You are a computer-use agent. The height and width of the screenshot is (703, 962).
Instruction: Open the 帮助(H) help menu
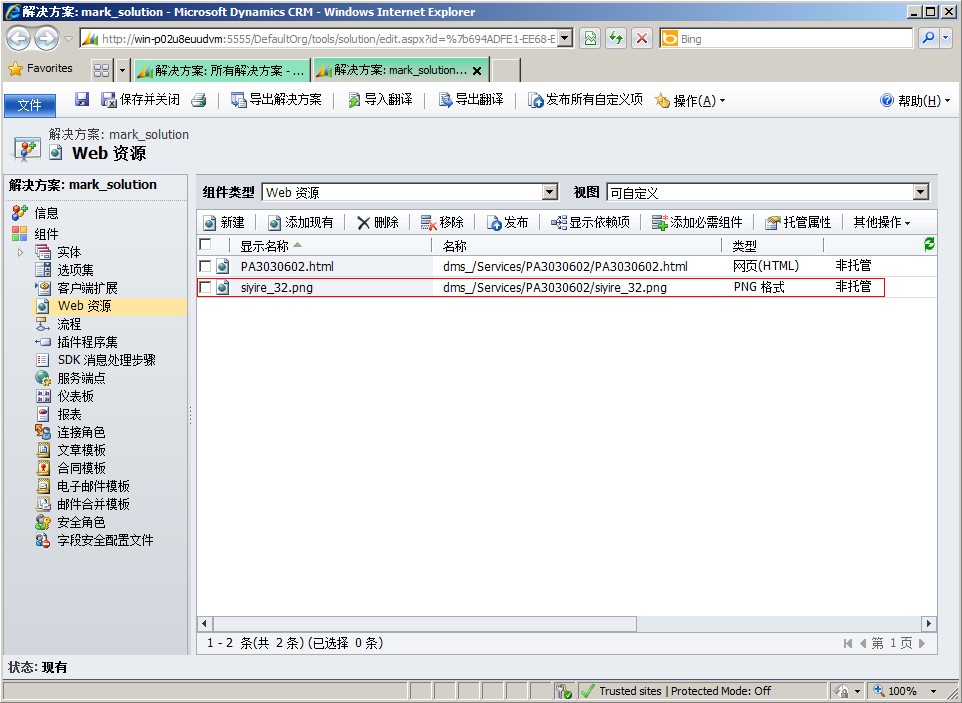(915, 100)
